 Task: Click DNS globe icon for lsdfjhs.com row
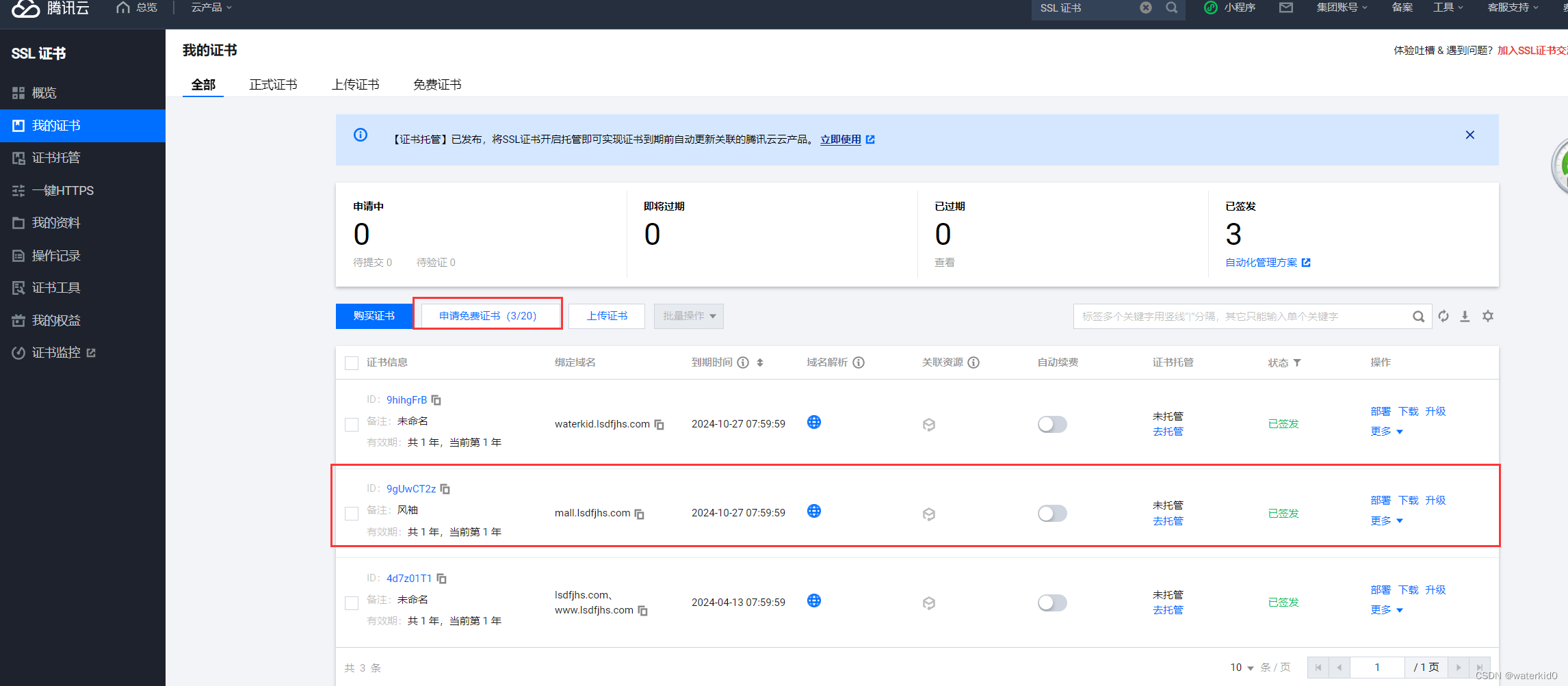814,601
